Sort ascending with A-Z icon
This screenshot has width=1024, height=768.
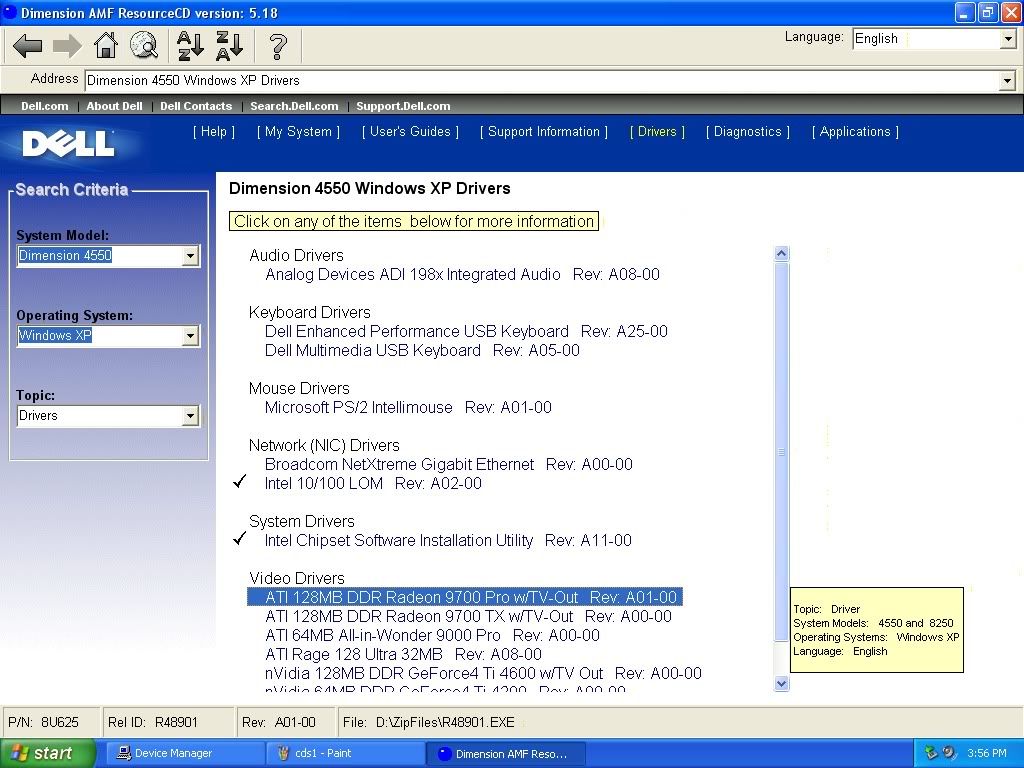click(190, 46)
